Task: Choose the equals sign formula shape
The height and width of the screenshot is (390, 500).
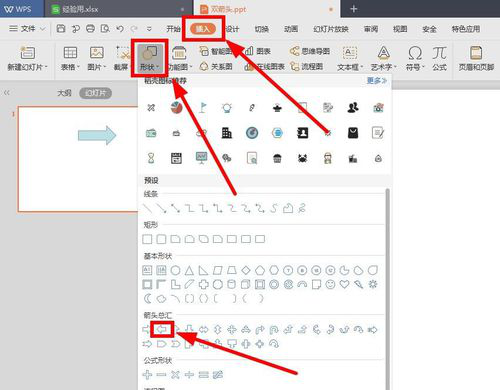Action: (x=203, y=375)
